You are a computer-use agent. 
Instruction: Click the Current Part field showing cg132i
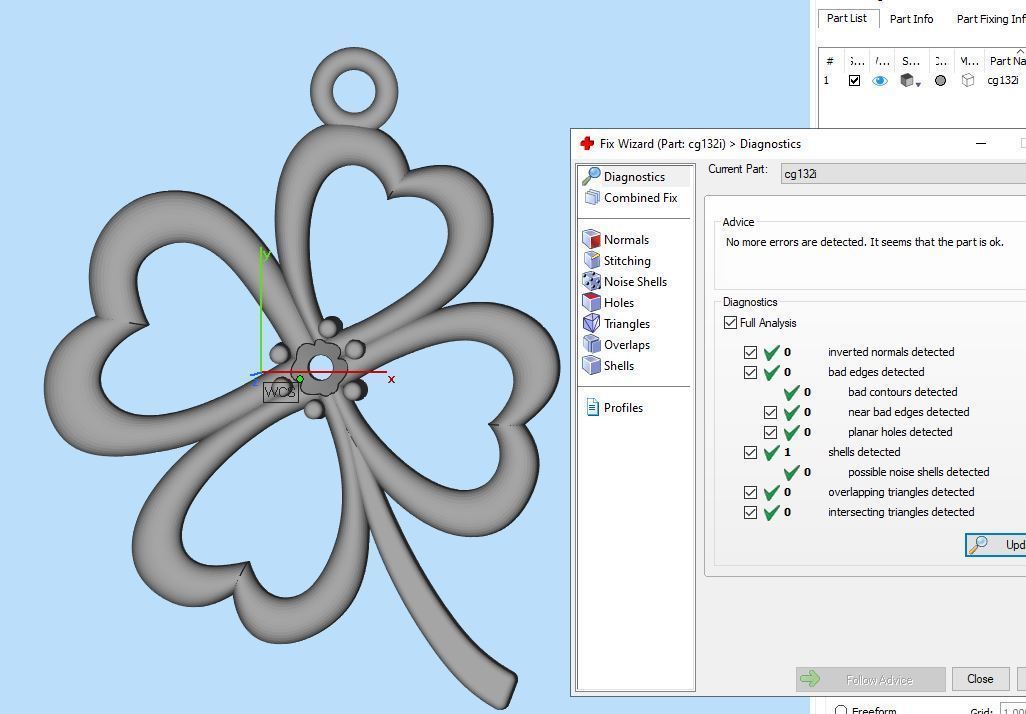(903, 173)
